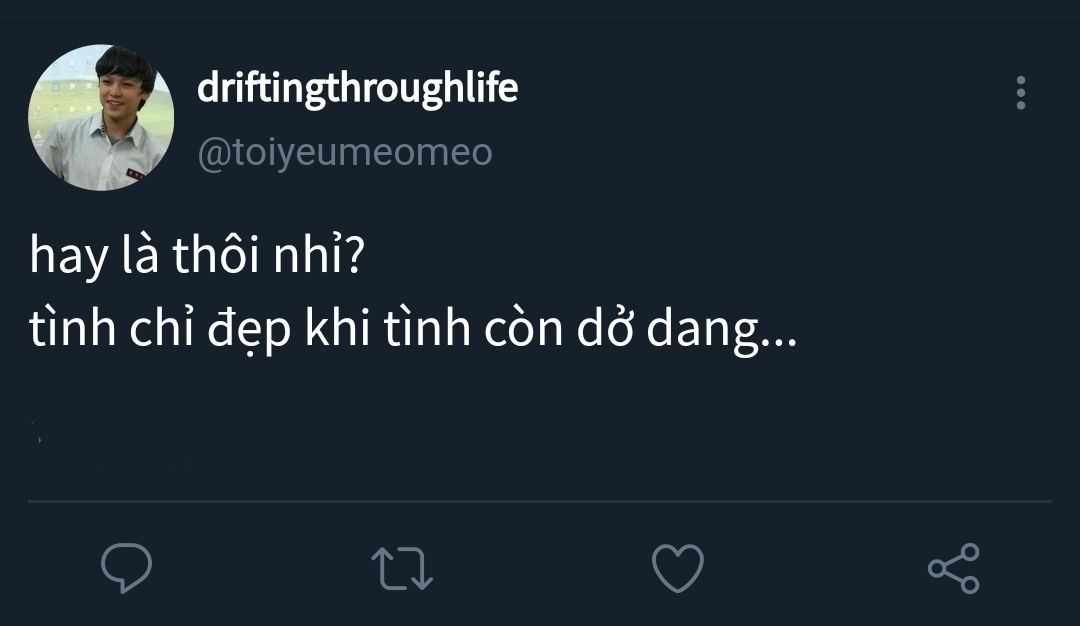
Task: Go to the profile via the gray @handle
Action: 345,153
